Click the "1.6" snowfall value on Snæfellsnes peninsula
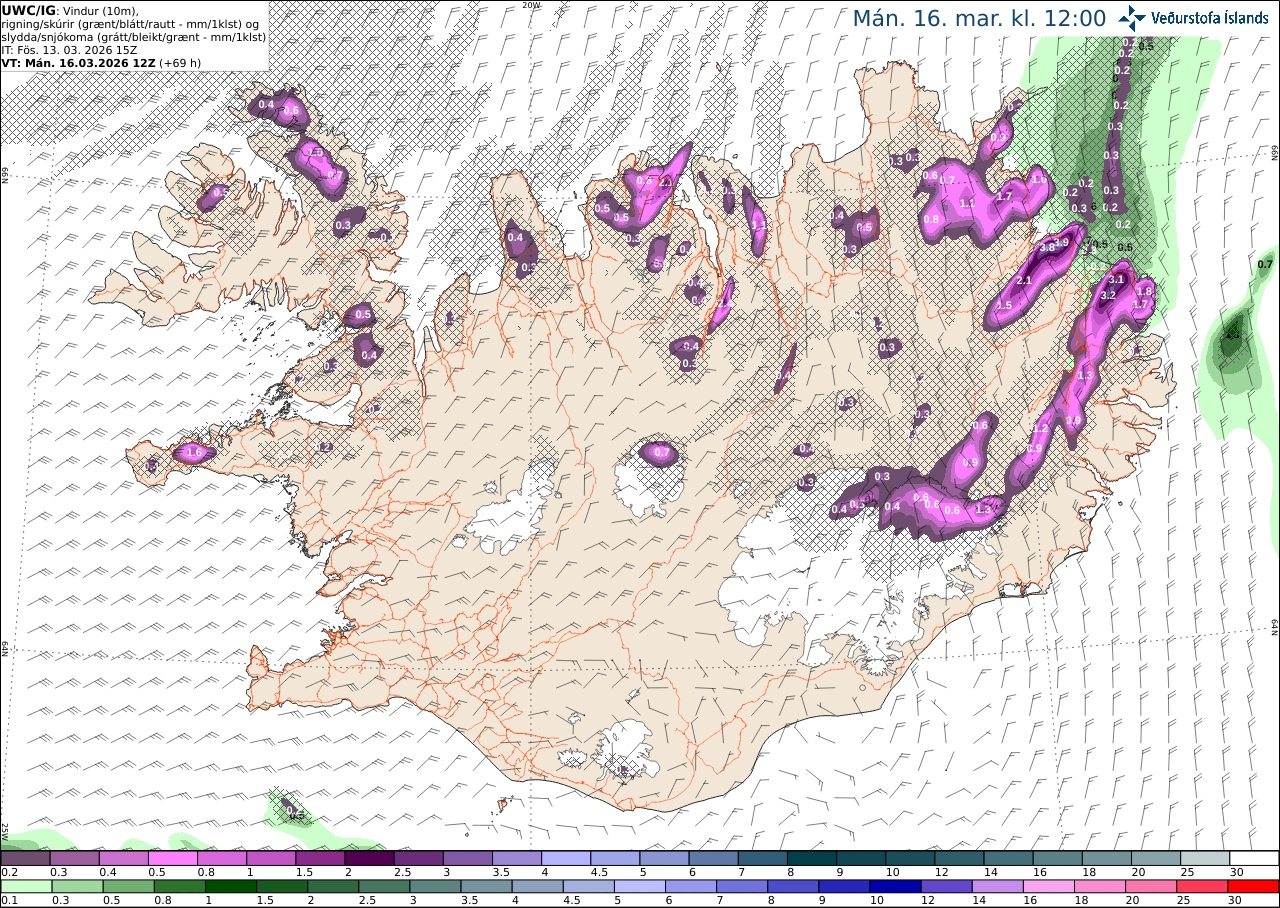 pyautogui.click(x=194, y=453)
